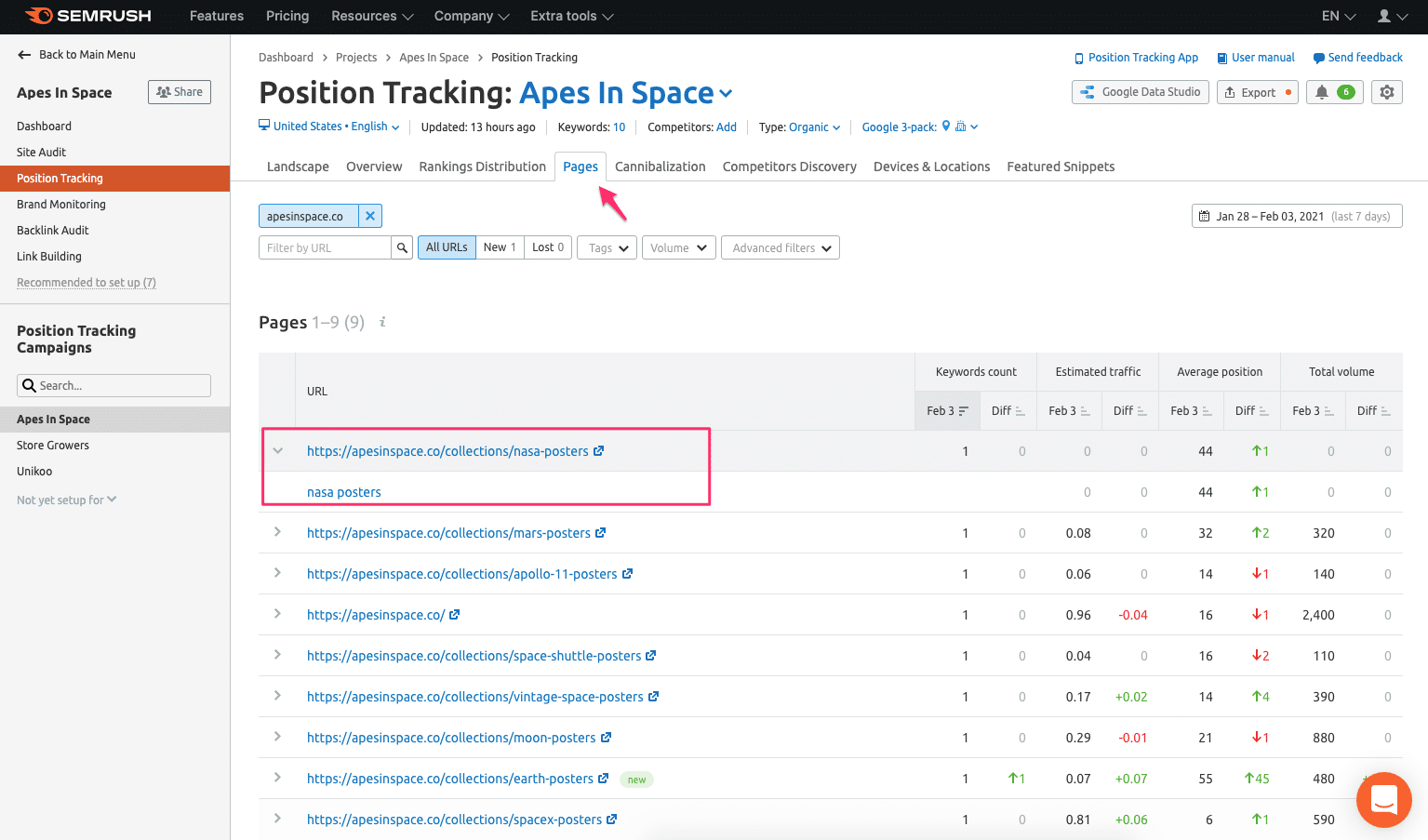The image size is (1428, 840).
Task: Click the Export button
Action: (x=1257, y=92)
